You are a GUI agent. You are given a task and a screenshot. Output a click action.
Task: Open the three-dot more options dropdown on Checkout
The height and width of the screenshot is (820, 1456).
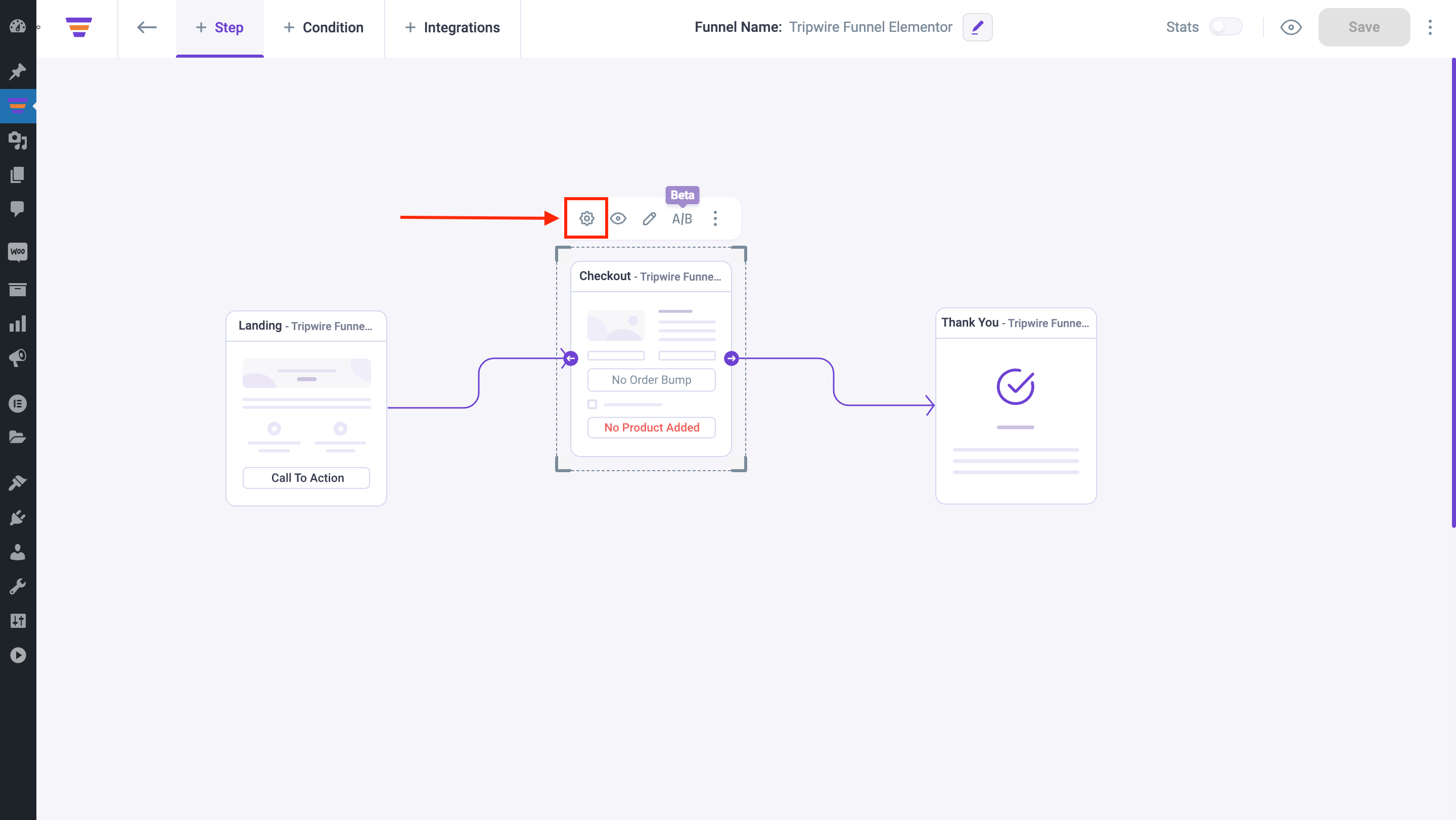pyautogui.click(x=715, y=218)
